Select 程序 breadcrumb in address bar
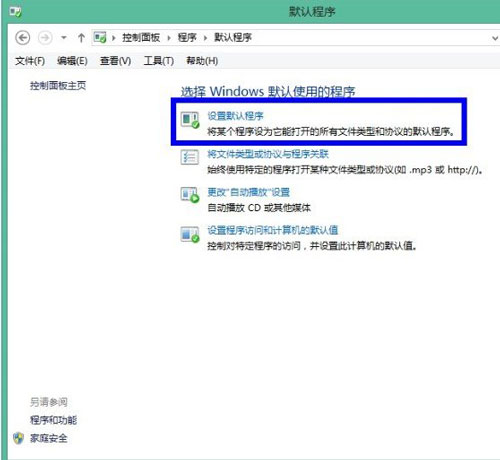Viewport: 500px width, 460px height. point(187,37)
